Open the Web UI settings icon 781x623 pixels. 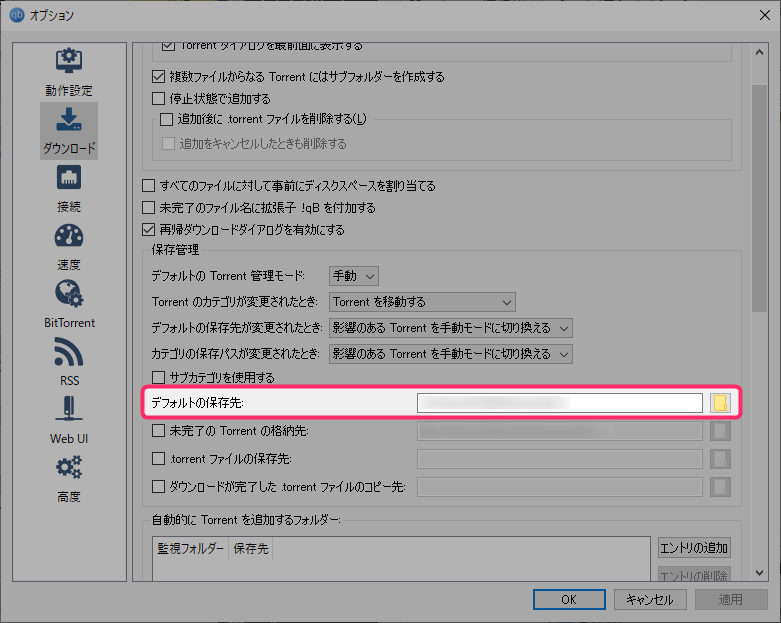click(69, 409)
